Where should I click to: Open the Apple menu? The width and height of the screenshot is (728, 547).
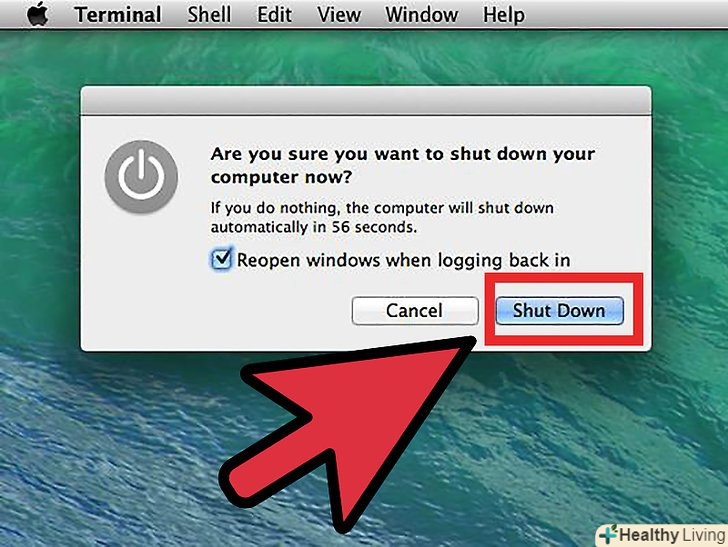coord(38,14)
